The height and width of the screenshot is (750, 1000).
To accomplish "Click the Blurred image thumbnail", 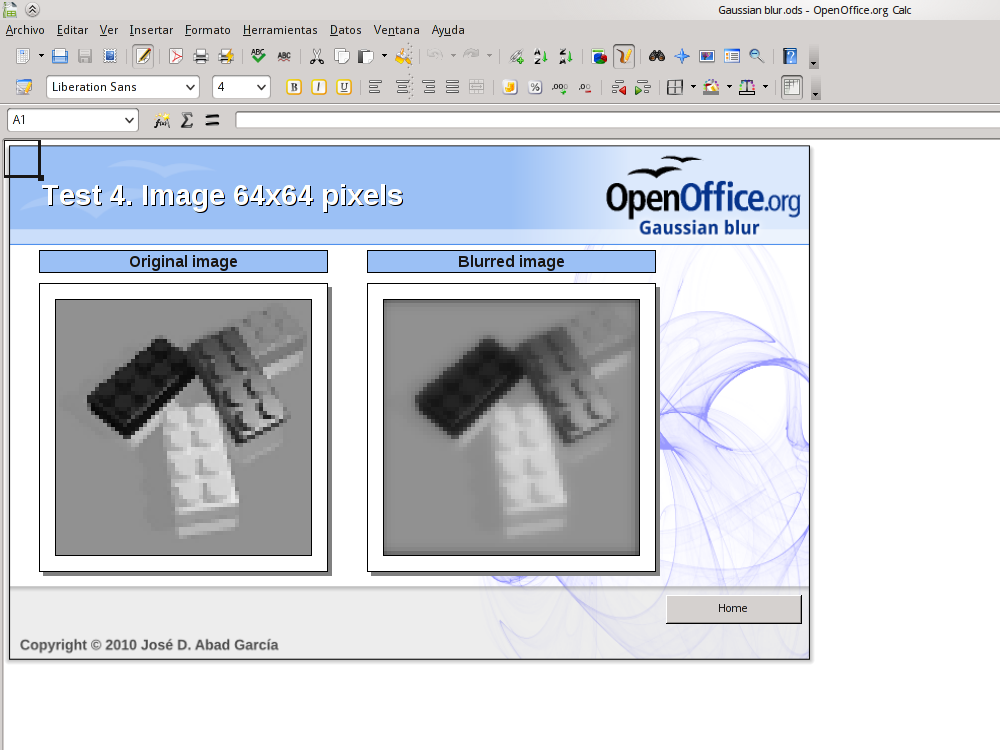I will tap(511, 427).
